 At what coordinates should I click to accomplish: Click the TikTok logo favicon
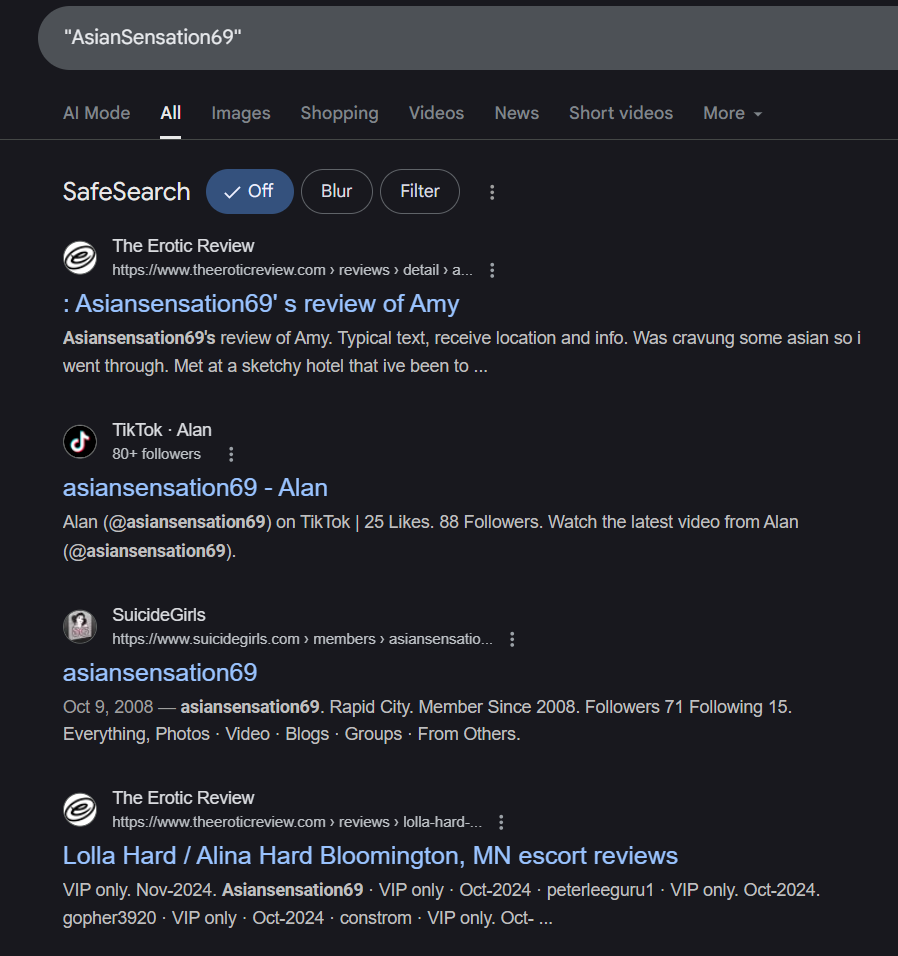pos(80,441)
